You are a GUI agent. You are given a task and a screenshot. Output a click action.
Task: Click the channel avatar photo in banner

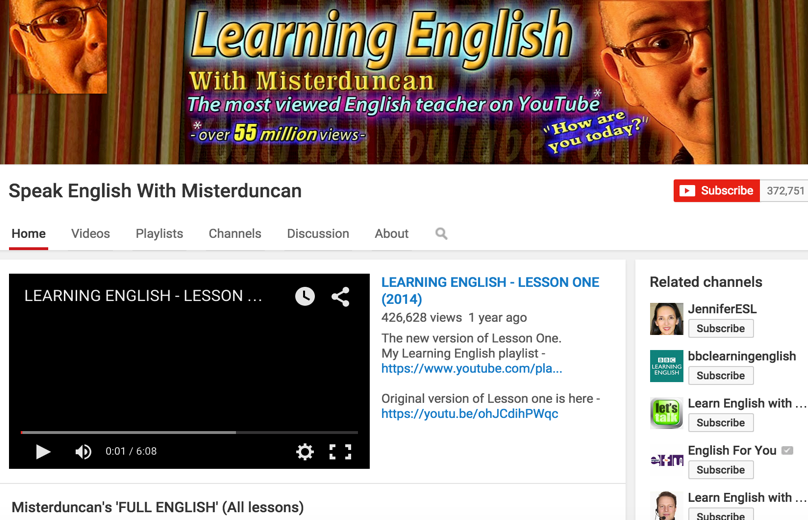click(58, 46)
